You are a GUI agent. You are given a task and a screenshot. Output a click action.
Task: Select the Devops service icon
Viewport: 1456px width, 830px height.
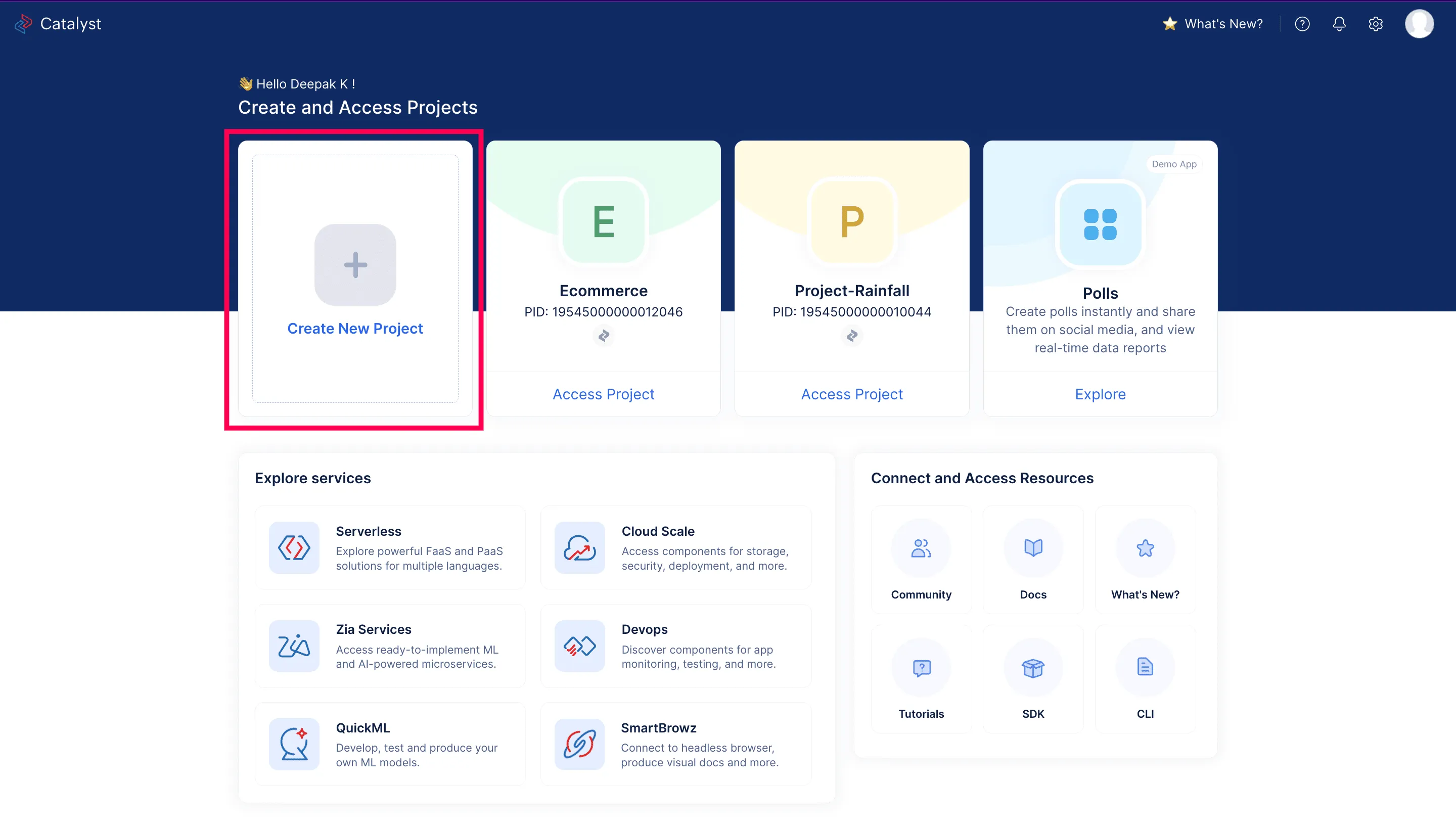pyautogui.click(x=579, y=646)
